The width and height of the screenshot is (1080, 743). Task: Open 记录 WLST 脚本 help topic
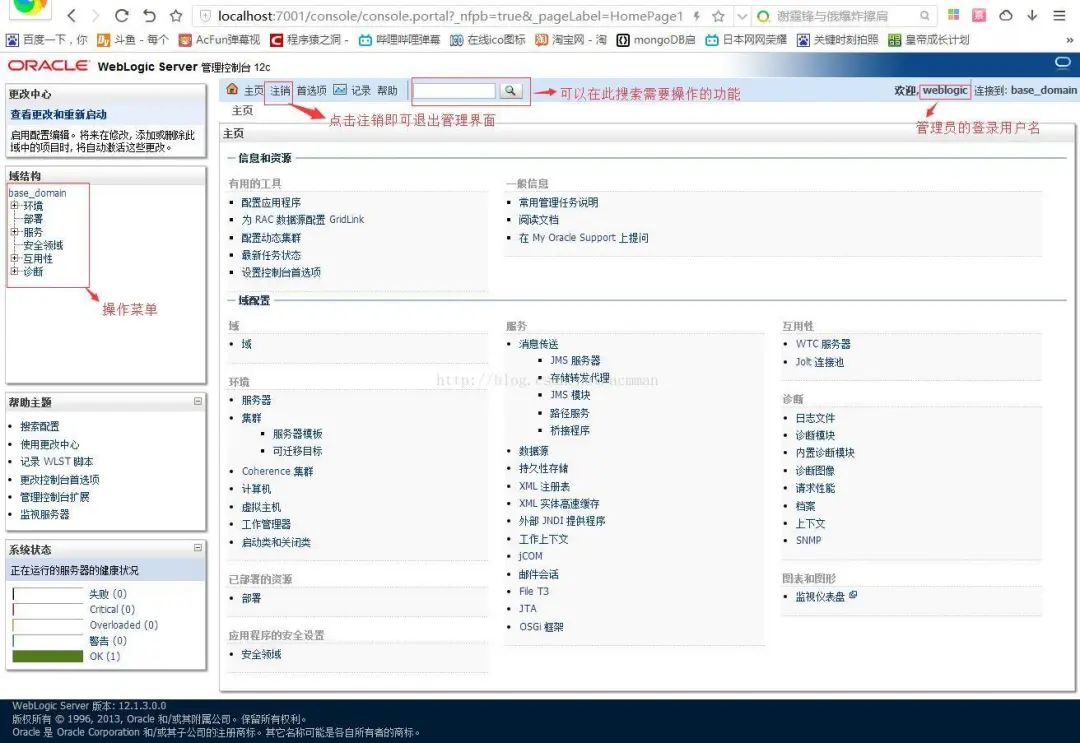[x=56, y=462]
